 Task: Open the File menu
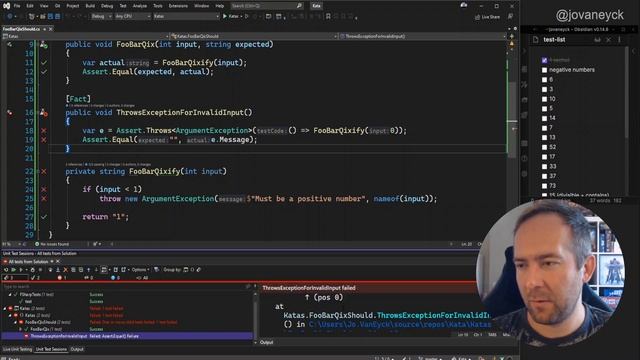point(17,6)
